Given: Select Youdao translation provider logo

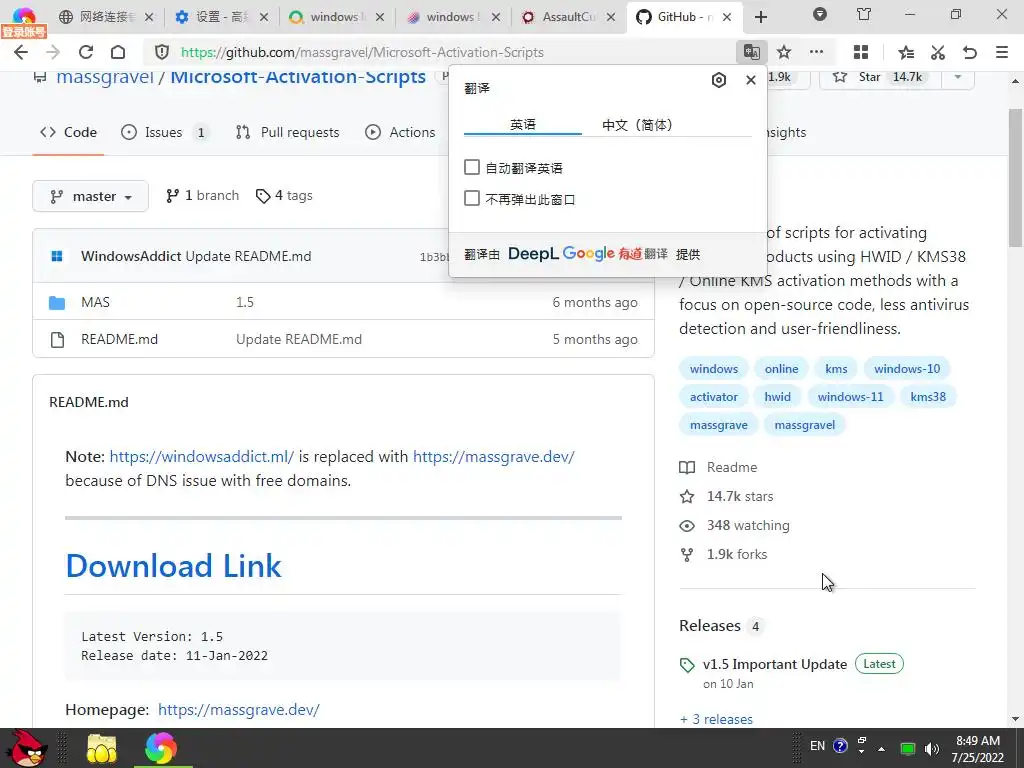Looking at the screenshot, I should tap(643, 254).
